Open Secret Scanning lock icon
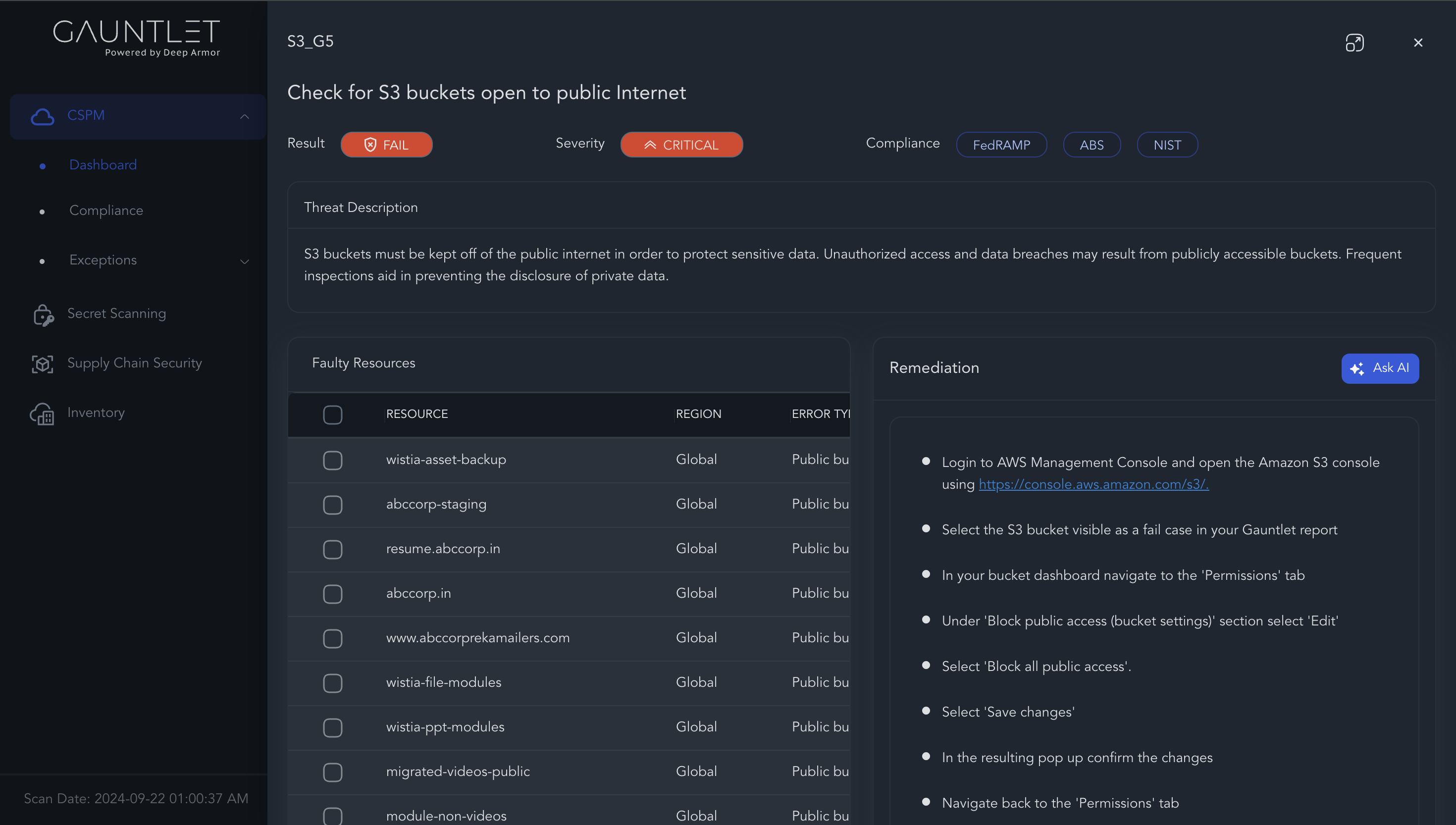 click(43, 315)
